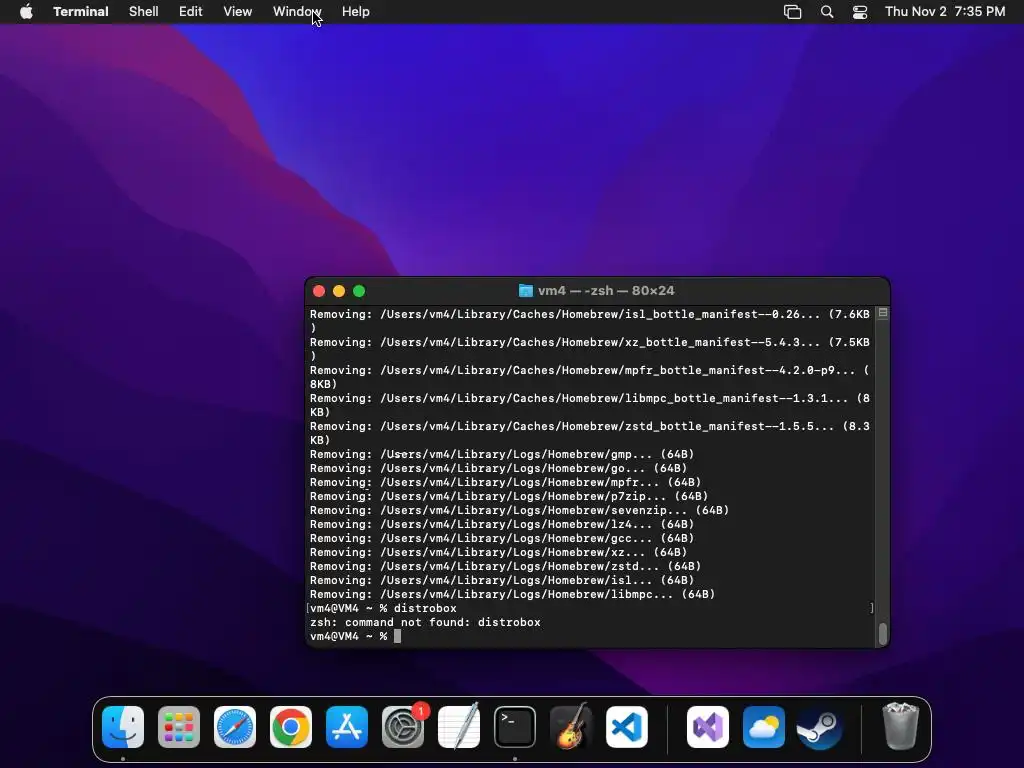The height and width of the screenshot is (768, 1024).
Task: Open the Terminal application menu
Action: point(81,12)
